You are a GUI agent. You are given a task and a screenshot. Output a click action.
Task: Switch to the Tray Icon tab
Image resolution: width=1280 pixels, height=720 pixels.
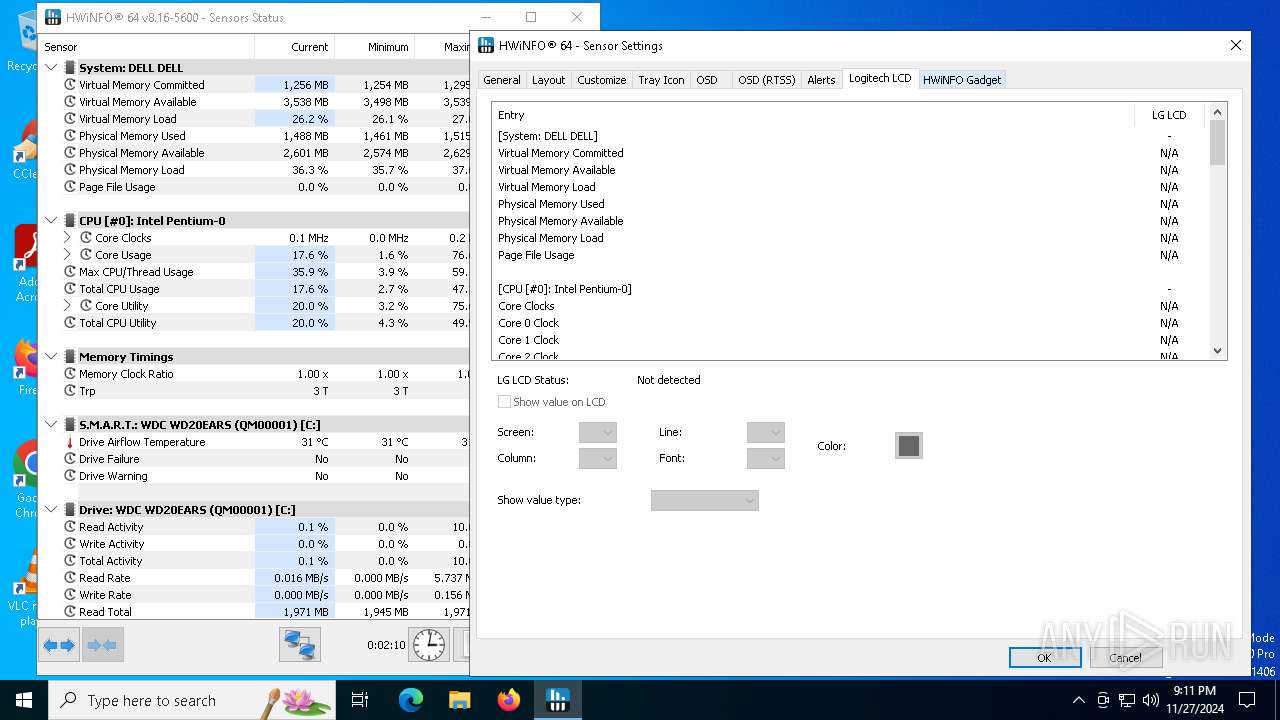(x=662, y=80)
